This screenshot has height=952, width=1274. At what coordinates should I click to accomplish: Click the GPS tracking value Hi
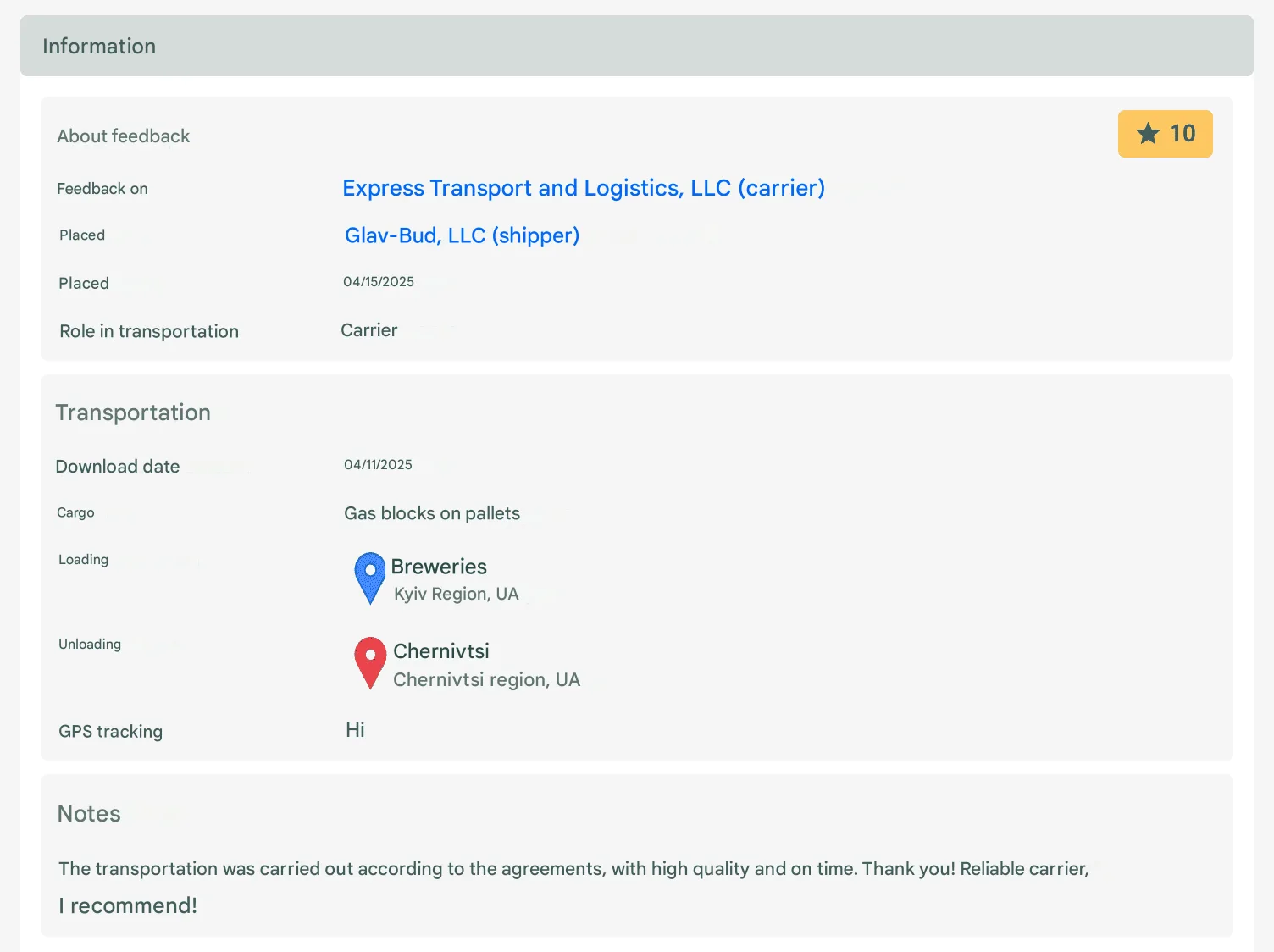click(x=355, y=730)
